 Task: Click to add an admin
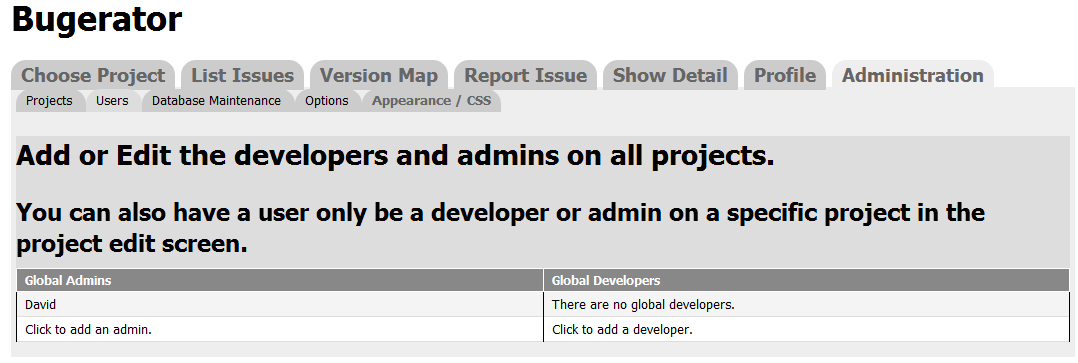click(89, 330)
